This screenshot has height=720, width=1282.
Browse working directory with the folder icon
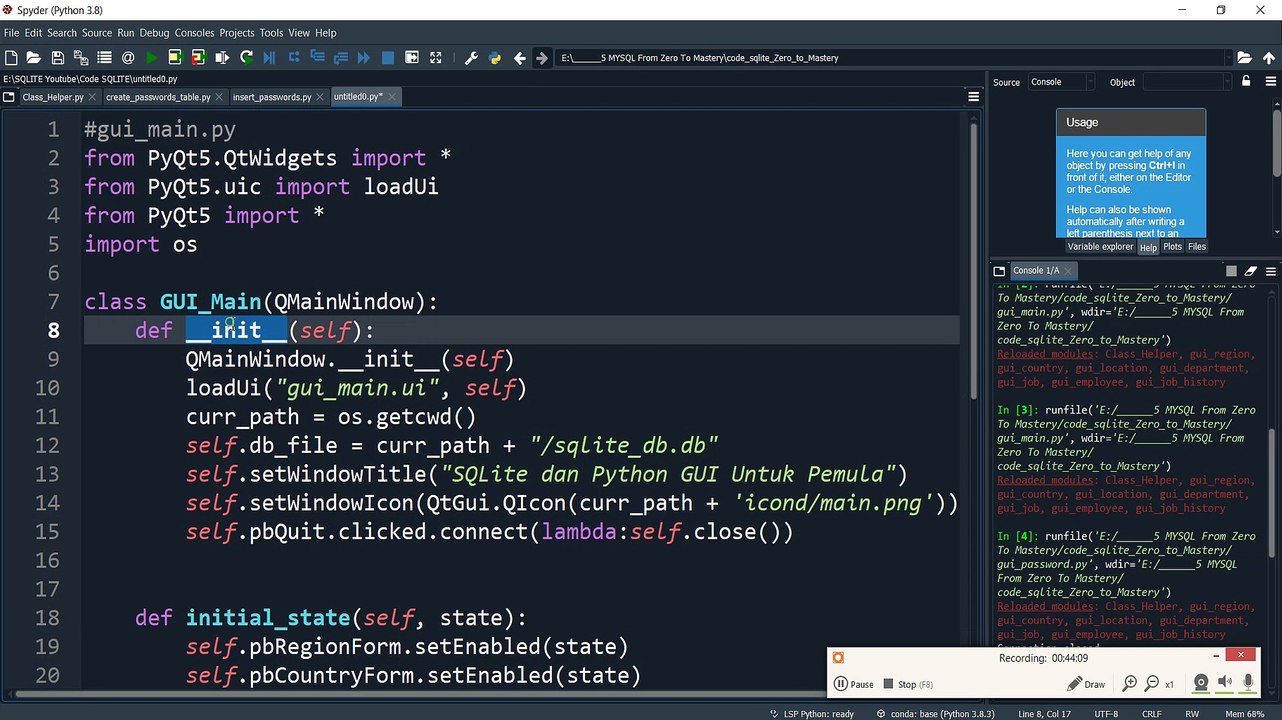(x=1244, y=58)
